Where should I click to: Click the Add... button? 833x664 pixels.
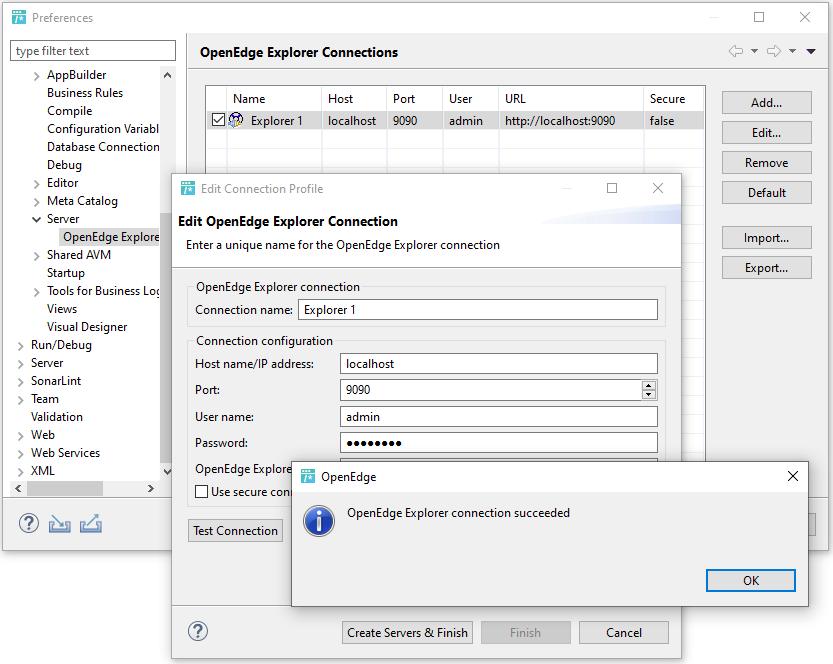point(767,103)
